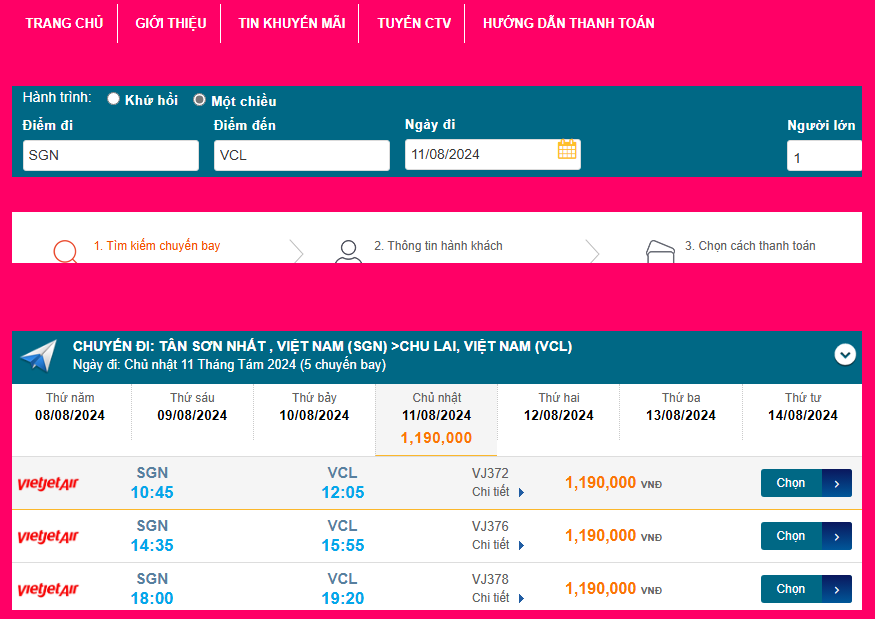Click VietJet Air logo for flight VJ372

pyautogui.click(x=48, y=484)
